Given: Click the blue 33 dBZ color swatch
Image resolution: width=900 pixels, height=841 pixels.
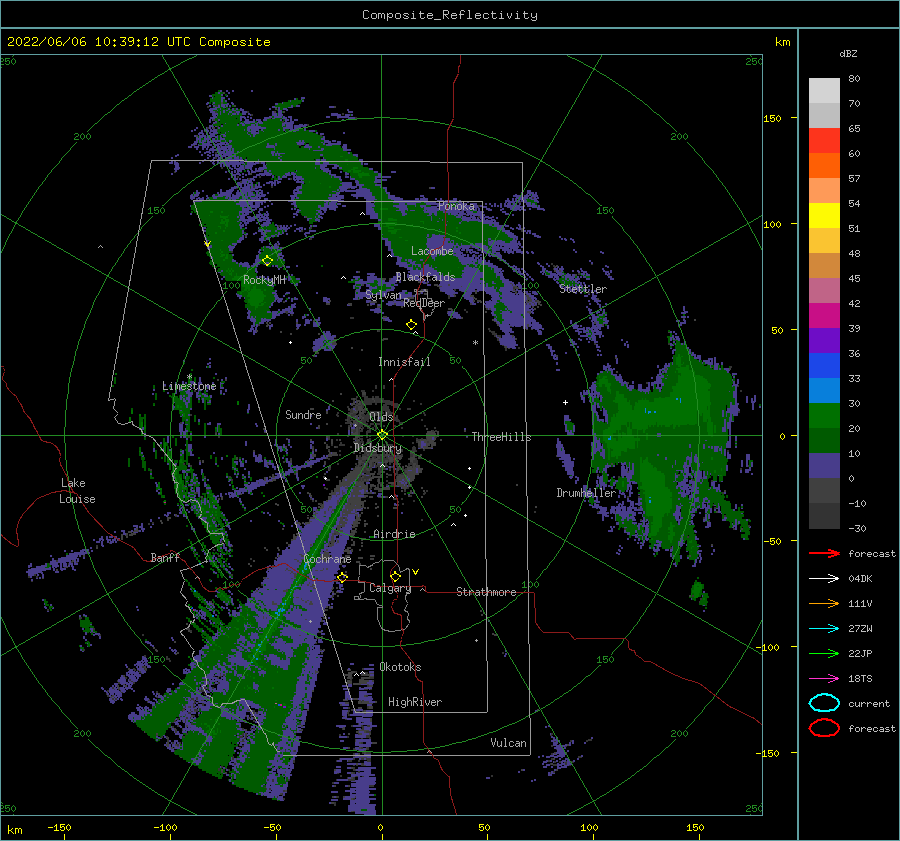Looking at the screenshot, I should [x=824, y=366].
